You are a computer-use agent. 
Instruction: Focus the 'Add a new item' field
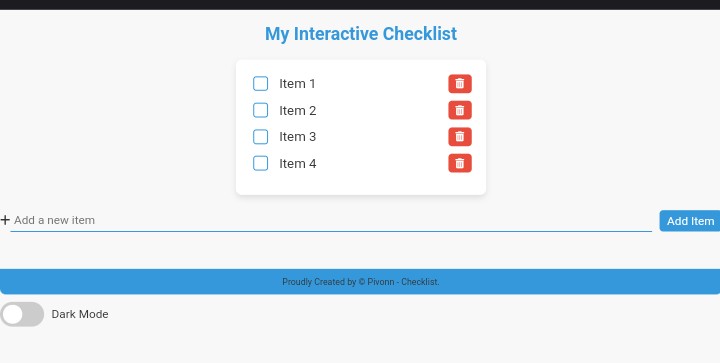[x=331, y=220]
